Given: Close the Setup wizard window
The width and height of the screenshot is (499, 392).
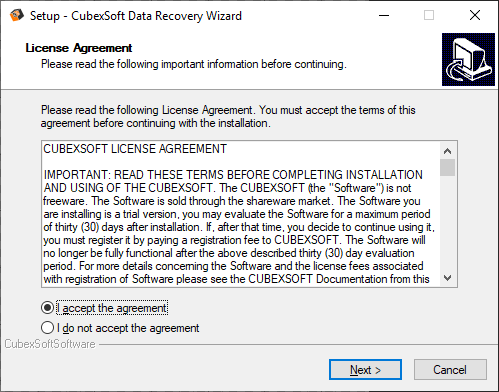Looking at the screenshot, I should [x=475, y=15].
